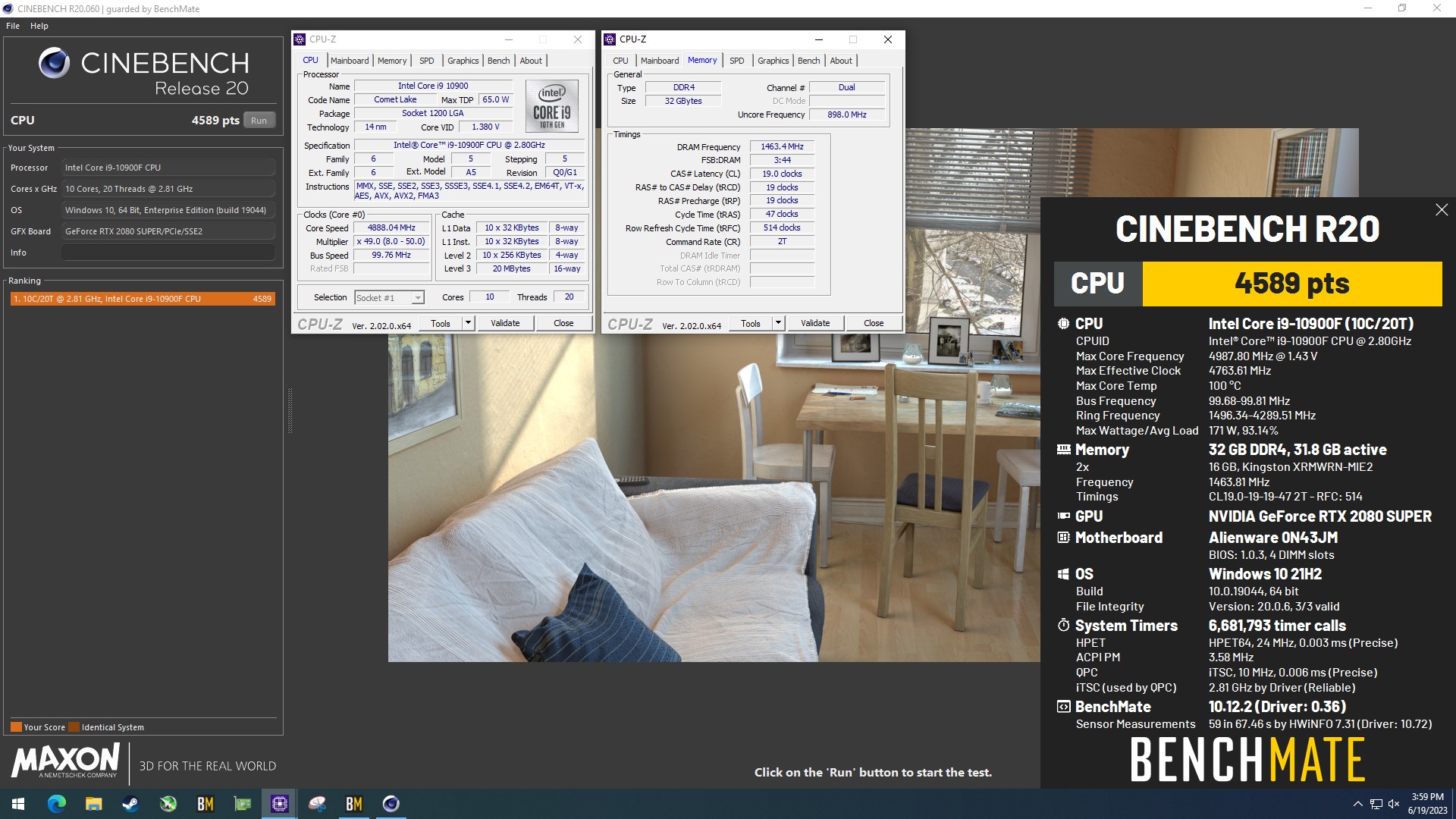Show hidden system tray icons
Viewport: 1456px width, 819px height.
(1357, 804)
